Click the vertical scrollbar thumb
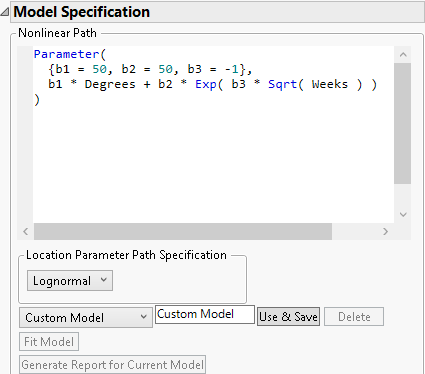Viewport: 425px width, 374px height. (402, 123)
